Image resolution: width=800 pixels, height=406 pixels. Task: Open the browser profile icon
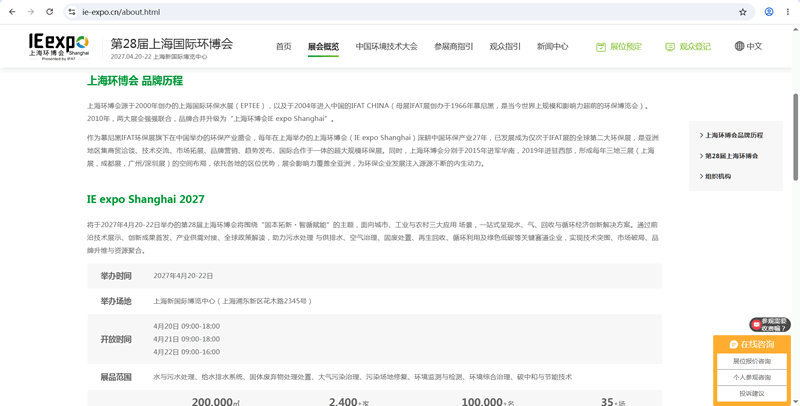tap(769, 12)
